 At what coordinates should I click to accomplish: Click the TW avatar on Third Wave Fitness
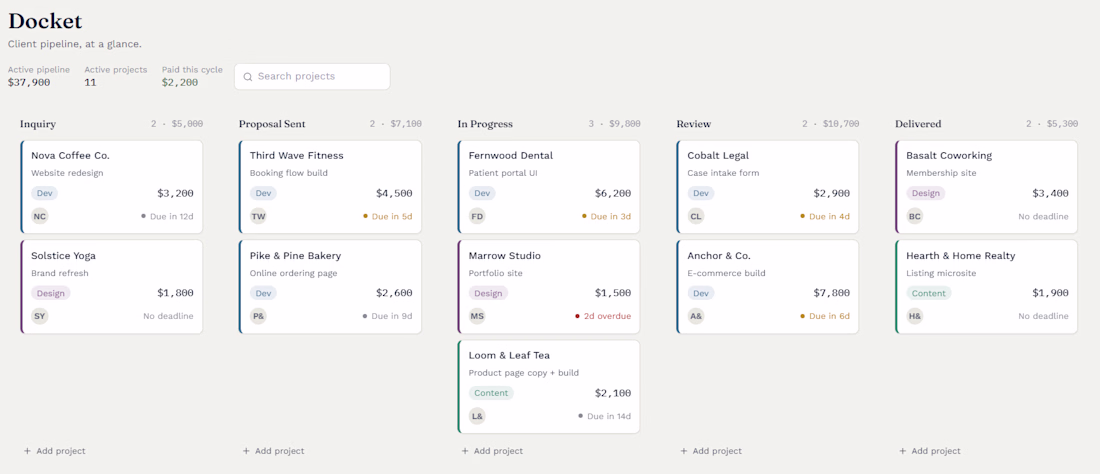coord(259,216)
